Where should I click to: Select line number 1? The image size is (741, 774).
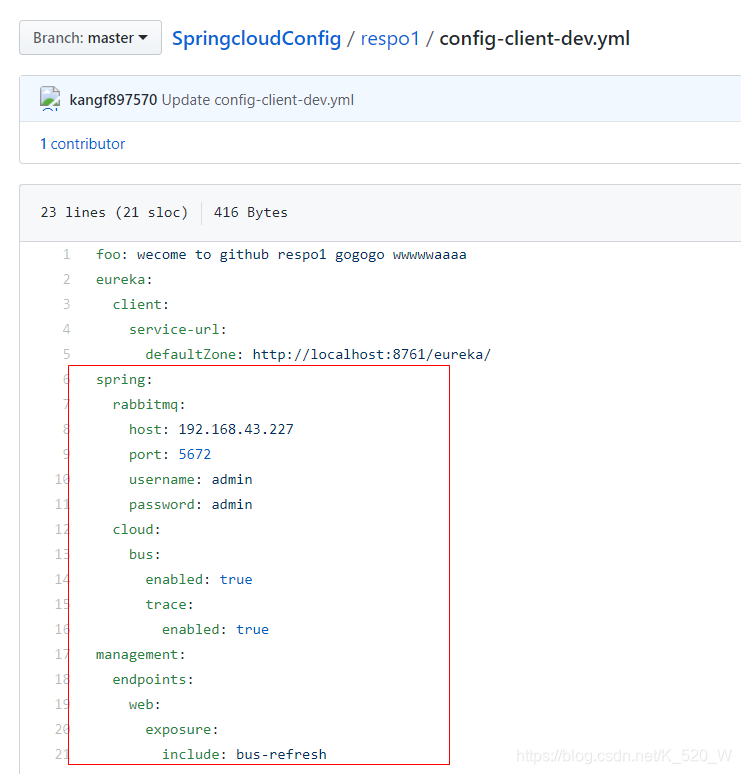[x=67, y=255]
